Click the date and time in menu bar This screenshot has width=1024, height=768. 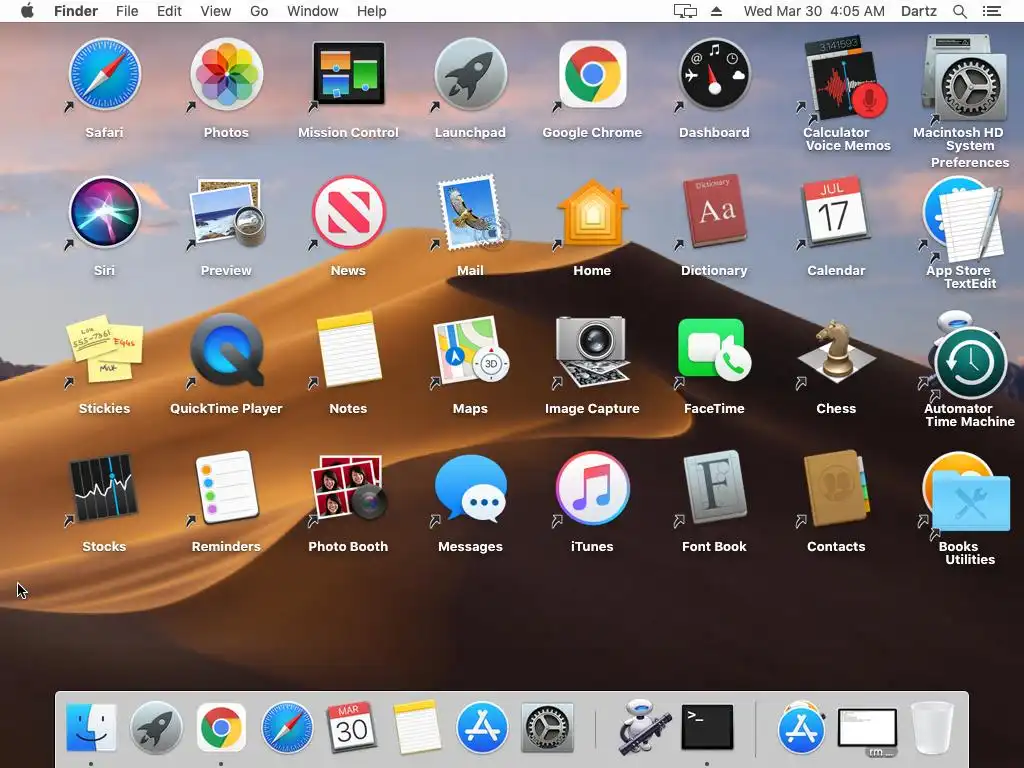tap(814, 11)
